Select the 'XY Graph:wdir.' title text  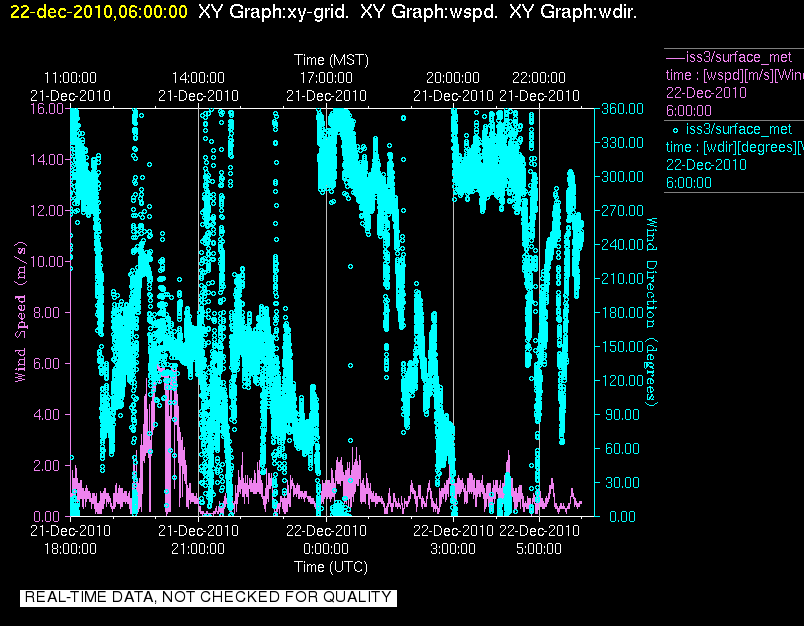point(573,12)
